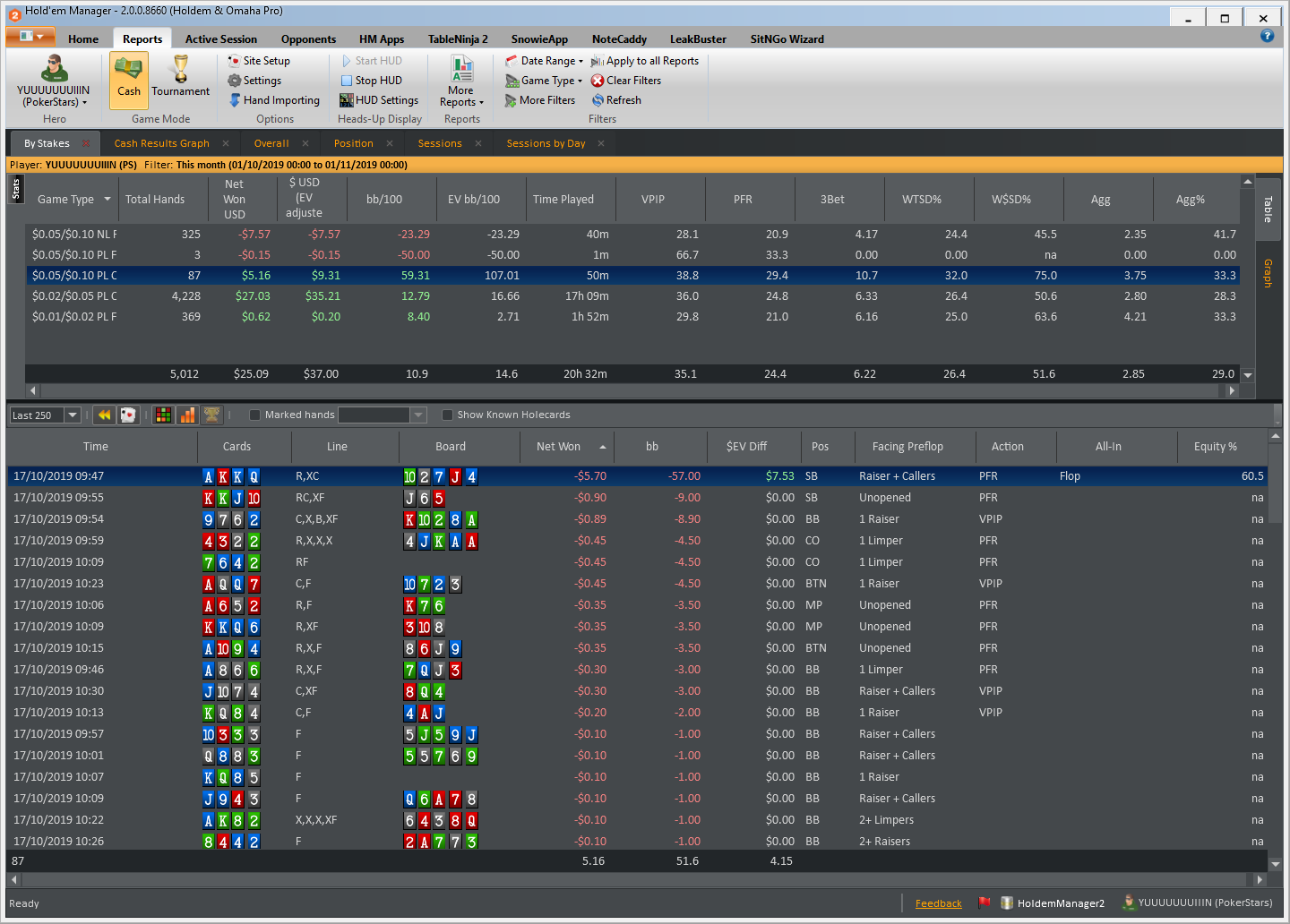Select the $0.05/$0.10 NL stakes row
Screen dimensions: 1290x924
point(632,235)
